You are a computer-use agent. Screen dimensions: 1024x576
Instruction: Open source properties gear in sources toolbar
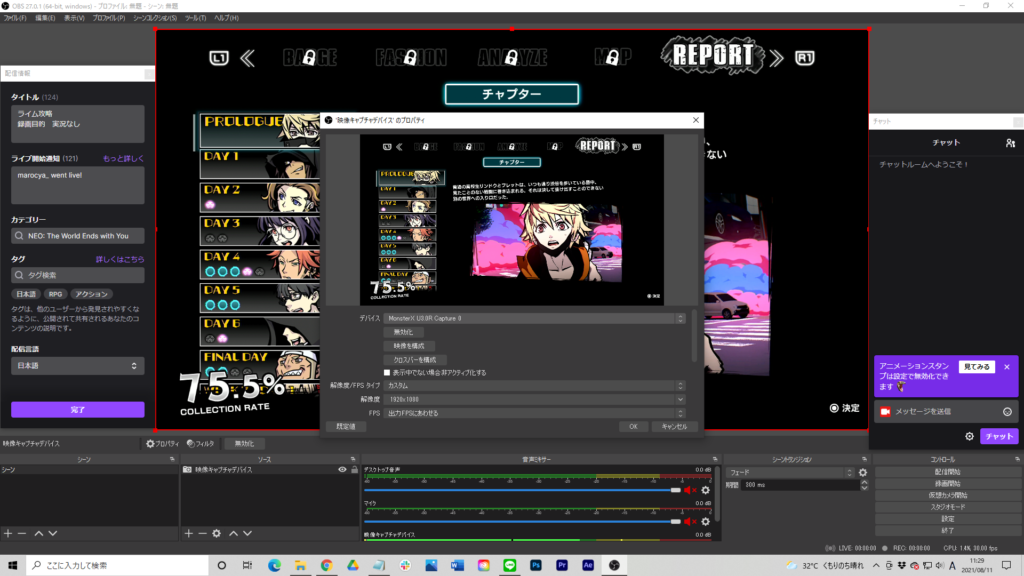(x=217, y=534)
